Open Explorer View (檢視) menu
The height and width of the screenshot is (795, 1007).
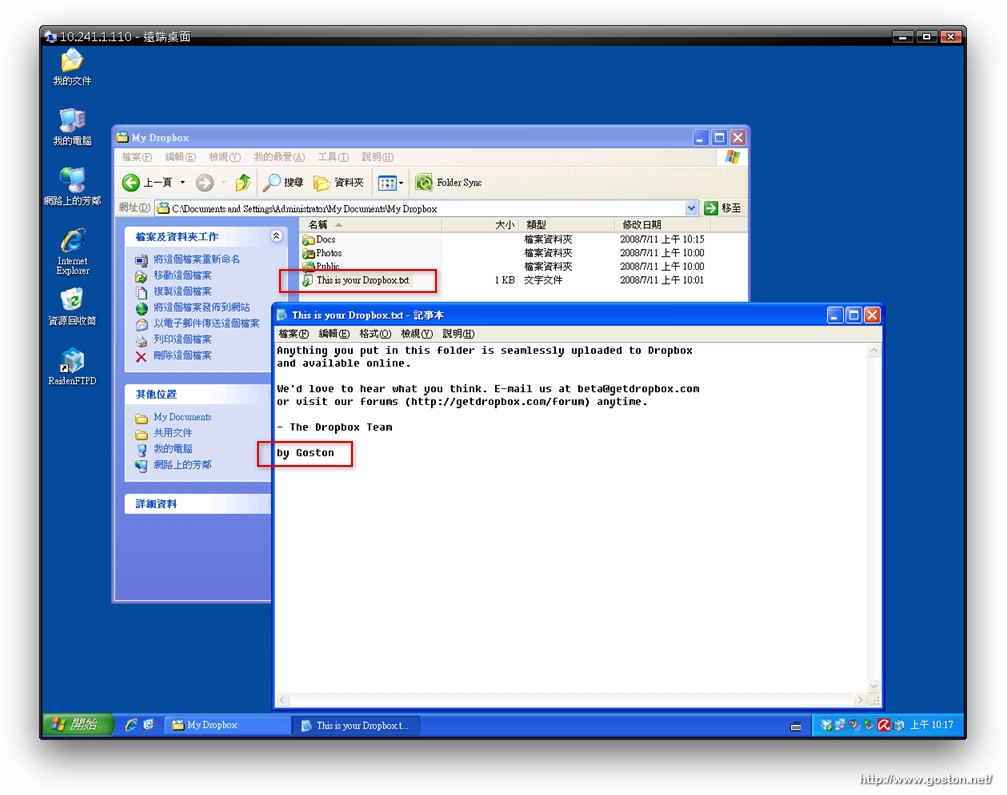tap(224, 157)
